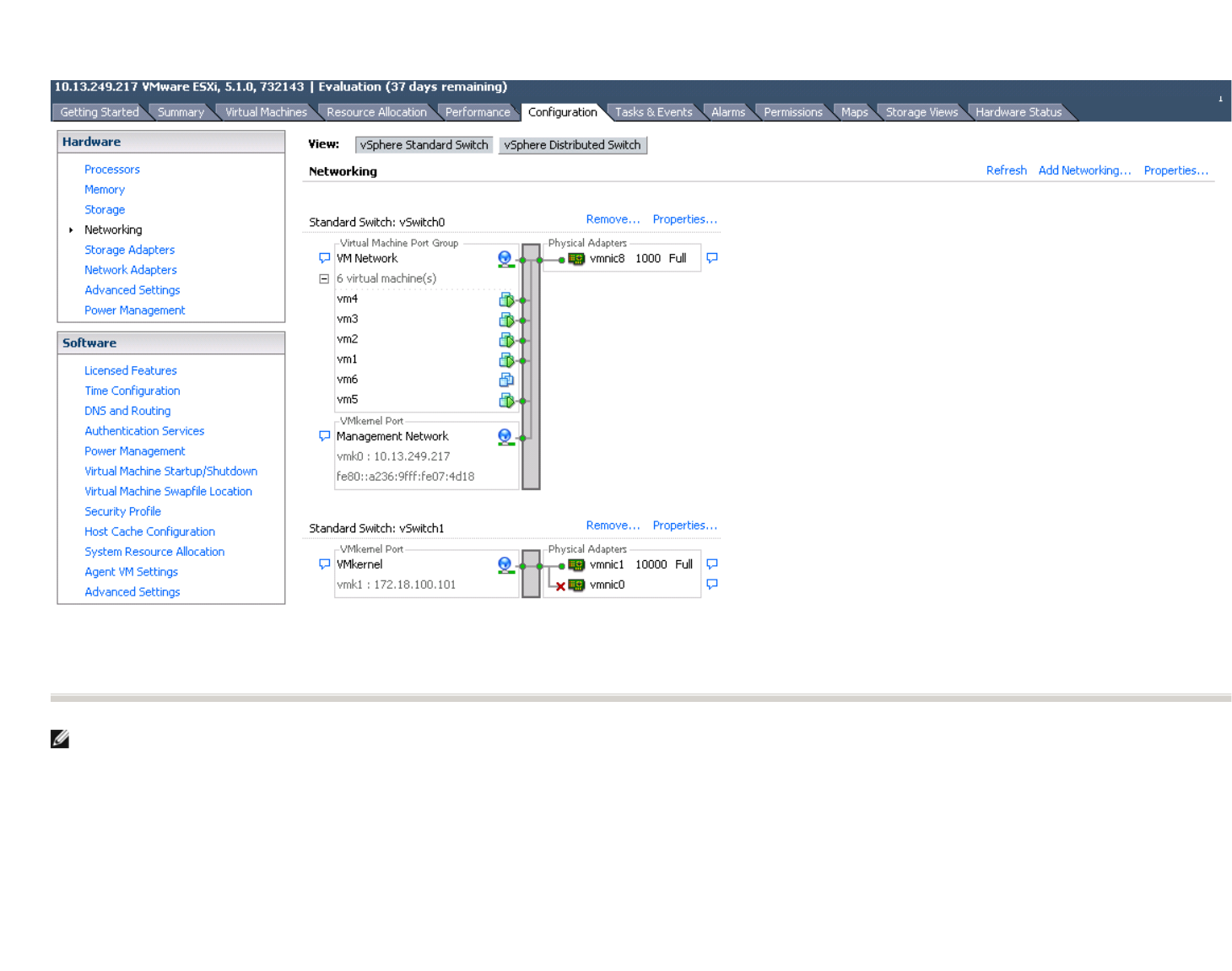Open Networking Properties... link at top right
This screenshot has width=1232, height=971.
click(1176, 170)
